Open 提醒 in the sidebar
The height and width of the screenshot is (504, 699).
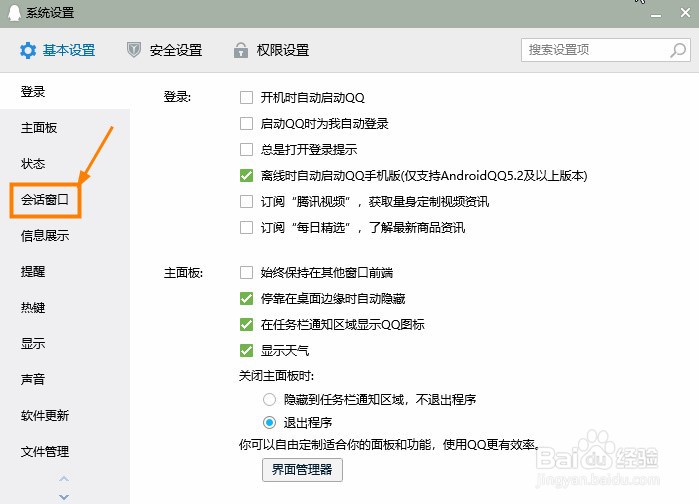click(33, 271)
